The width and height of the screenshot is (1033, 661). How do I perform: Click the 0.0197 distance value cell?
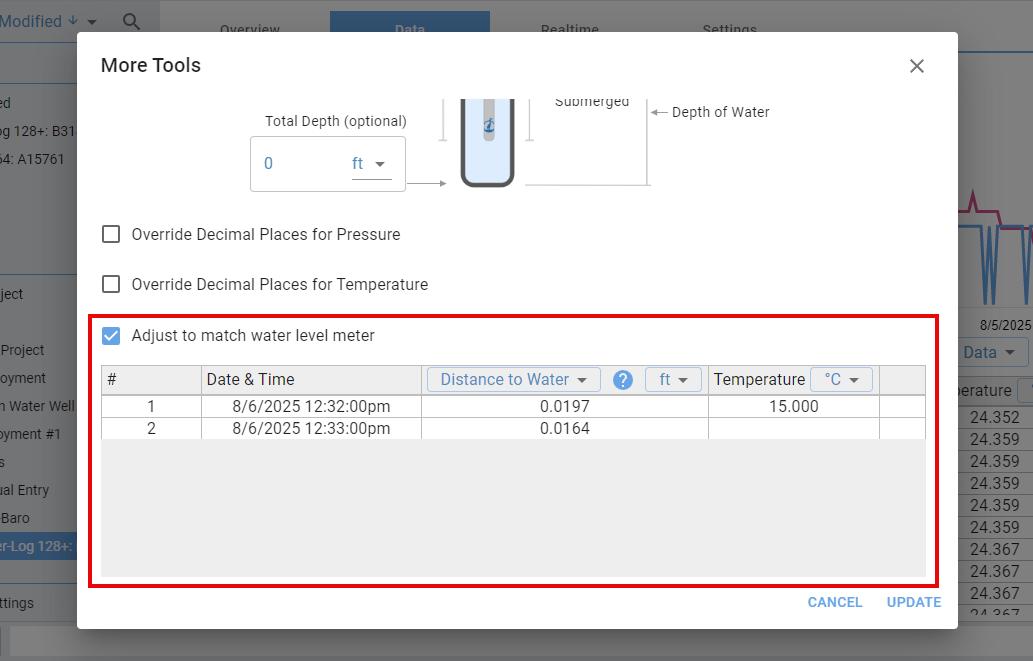564,407
